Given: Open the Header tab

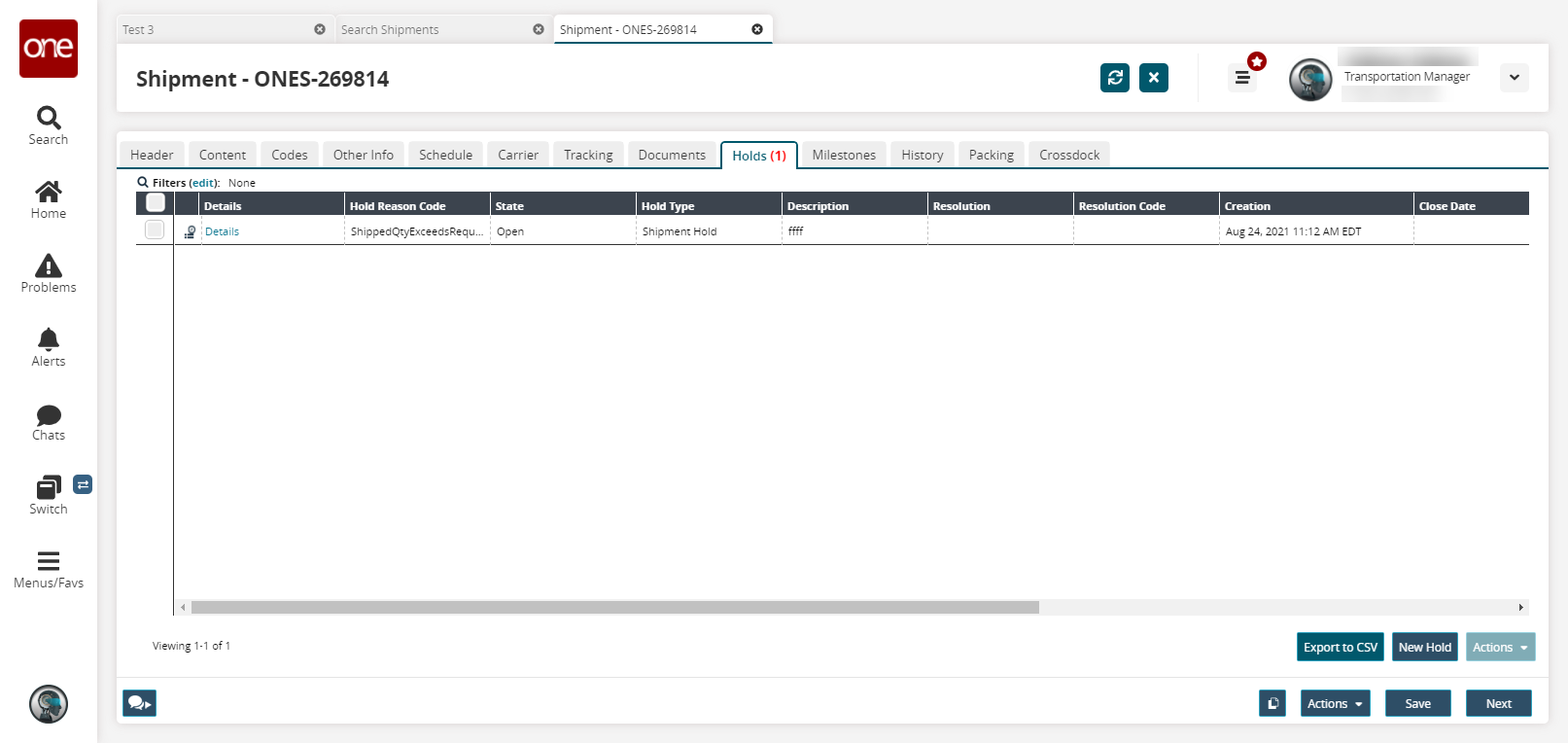Looking at the screenshot, I should [152, 155].
